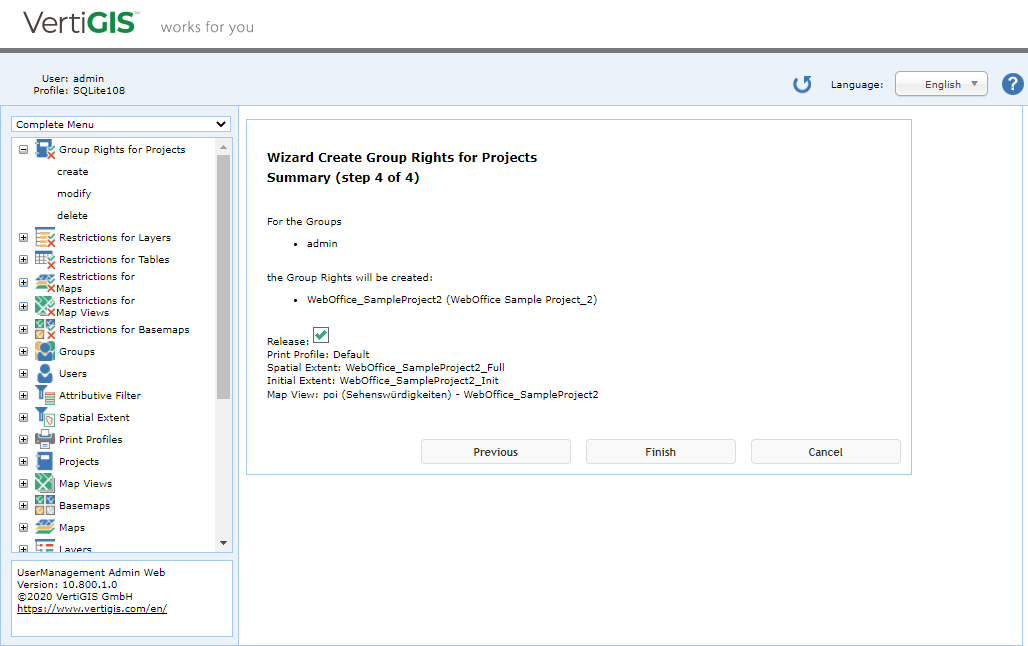
Task: Collapse the Group Rights for Projects node
Action: (x=22, y=148)
